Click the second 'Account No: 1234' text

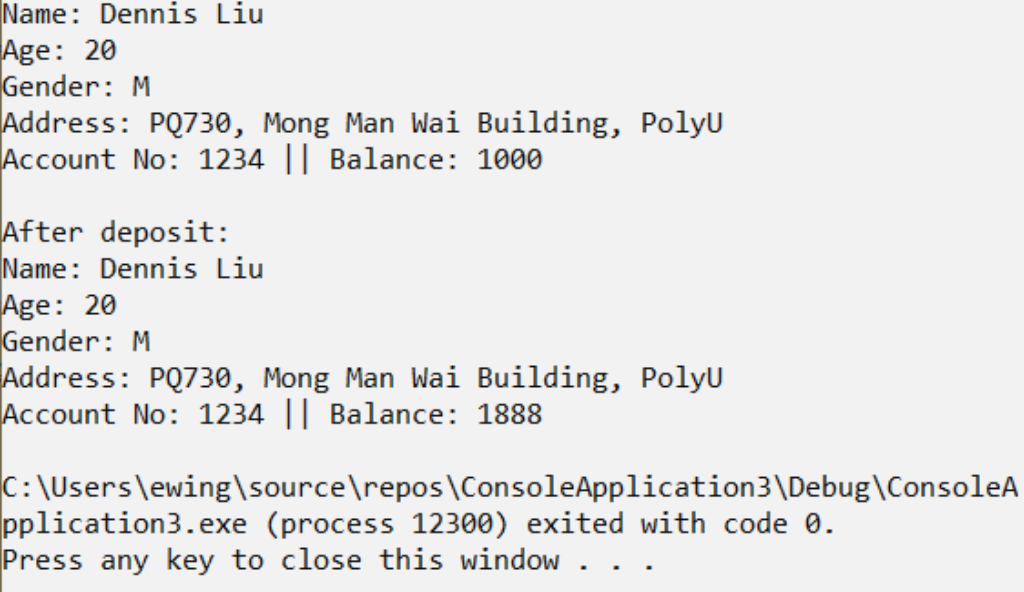[x=133, y=415]
